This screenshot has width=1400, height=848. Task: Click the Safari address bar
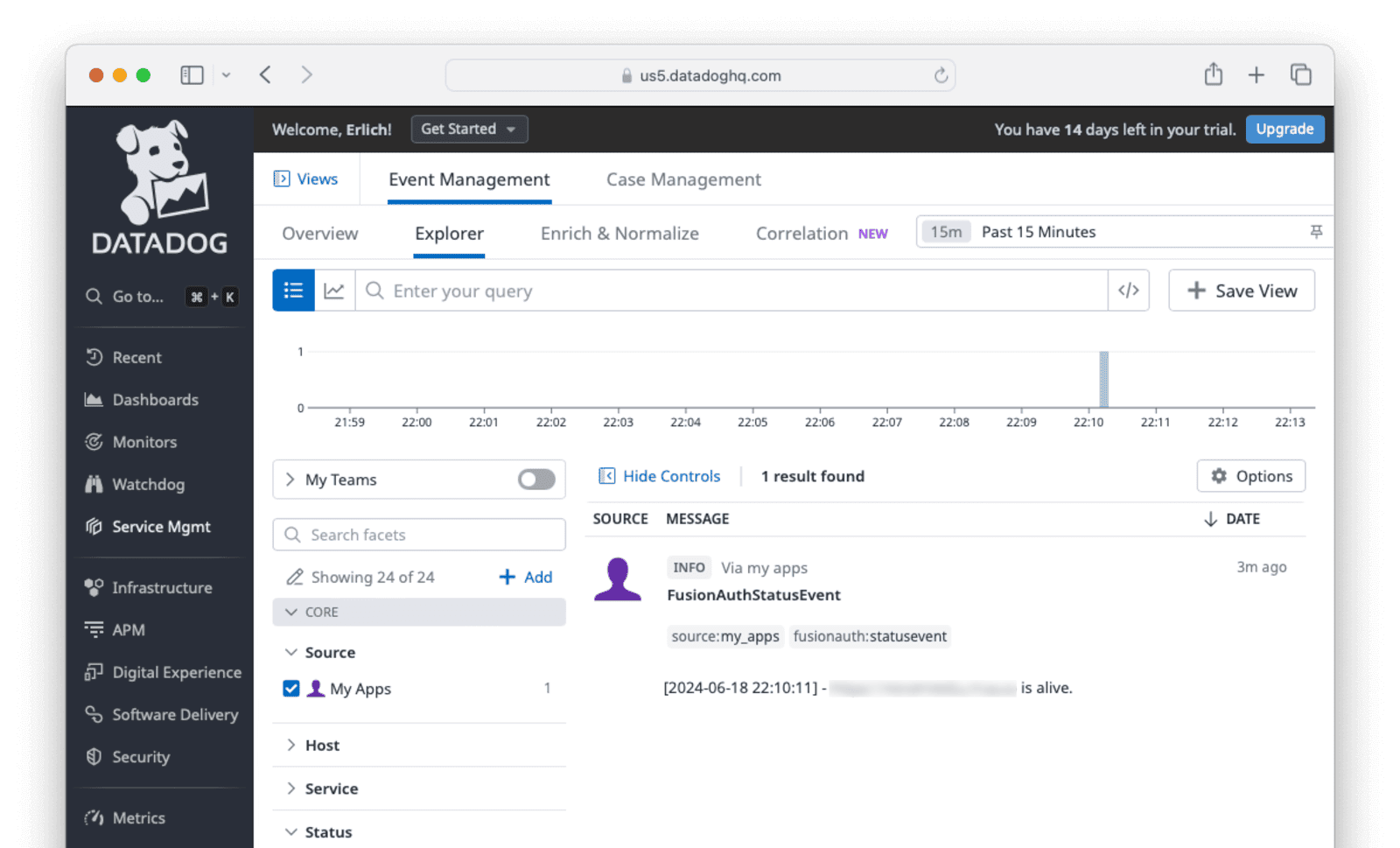tap(700, 75)
